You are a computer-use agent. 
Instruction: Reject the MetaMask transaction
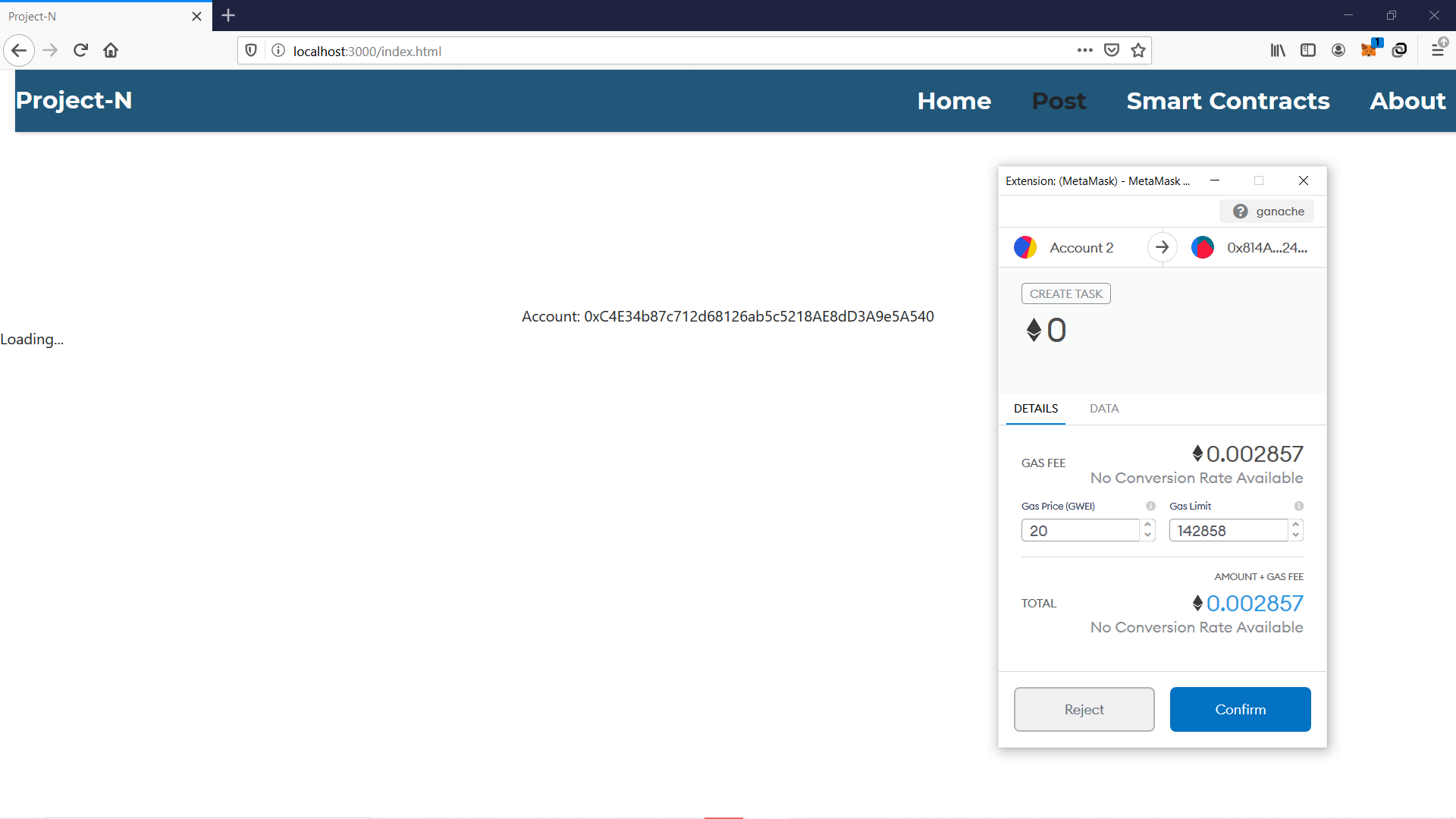click(1084, 709)
